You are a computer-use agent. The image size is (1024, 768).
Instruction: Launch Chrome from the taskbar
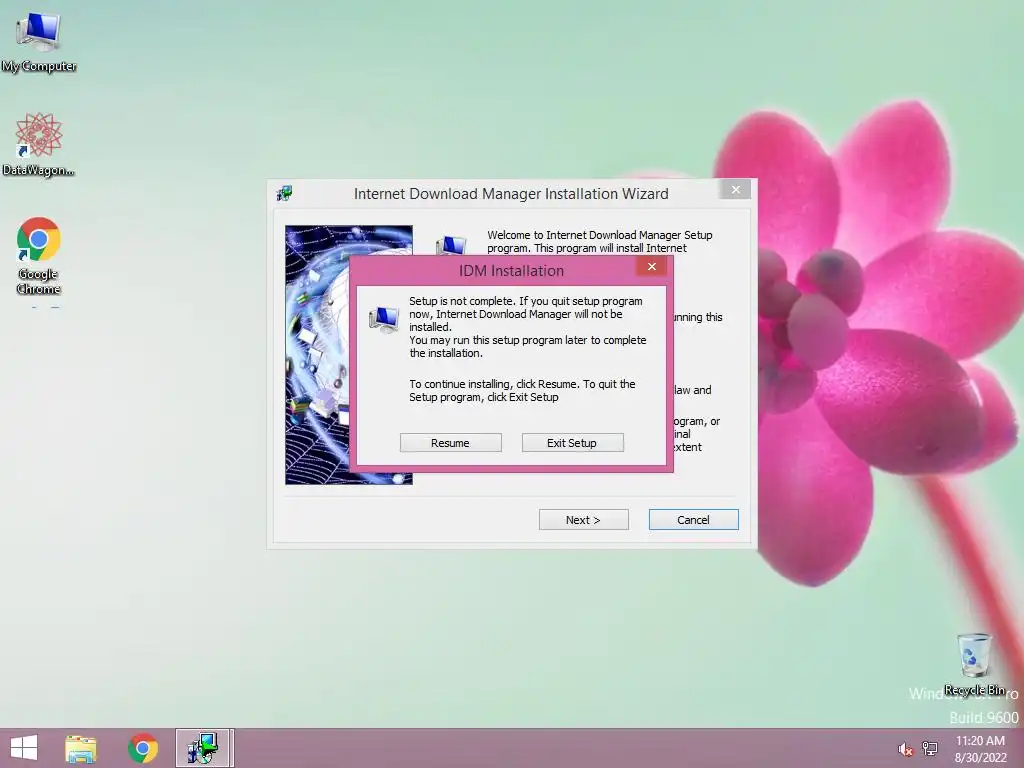[x=143, y=748]
